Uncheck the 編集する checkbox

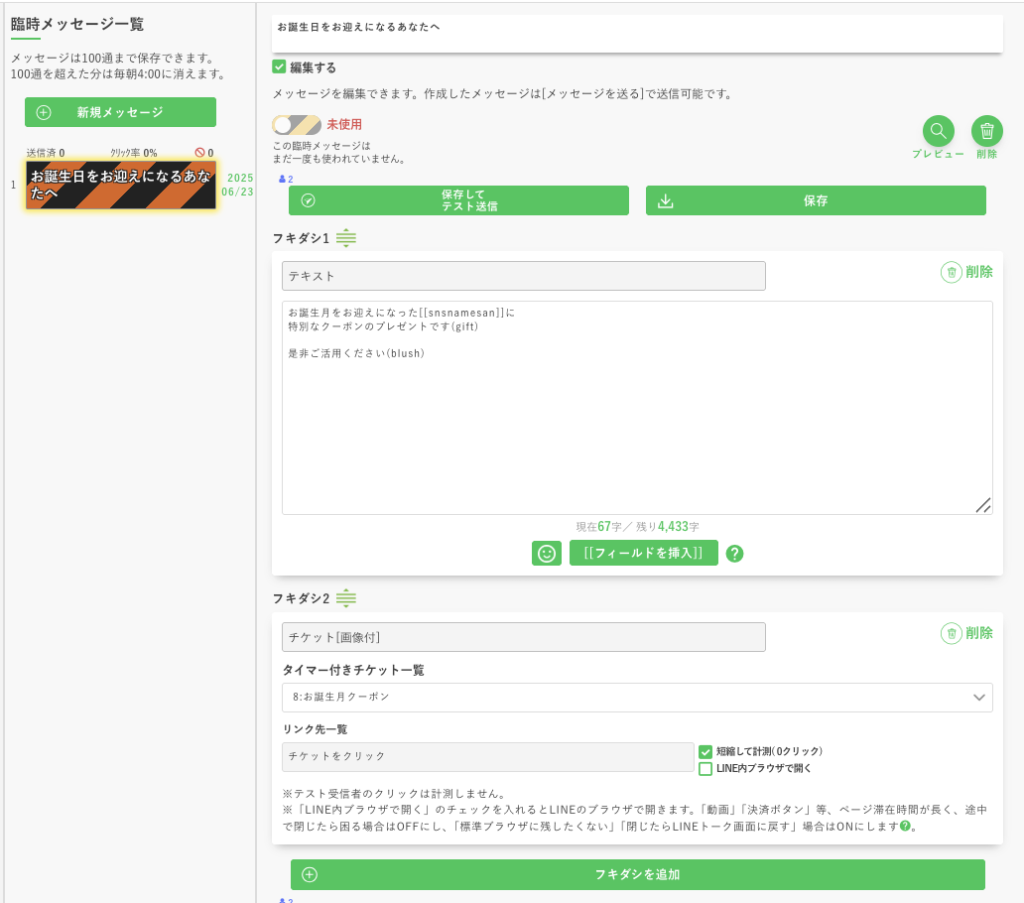[x=280, y=67]
